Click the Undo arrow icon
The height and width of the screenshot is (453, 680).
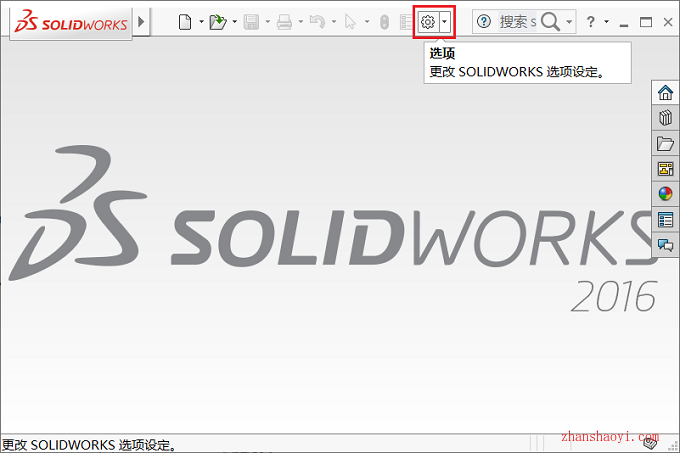point(317,22)
